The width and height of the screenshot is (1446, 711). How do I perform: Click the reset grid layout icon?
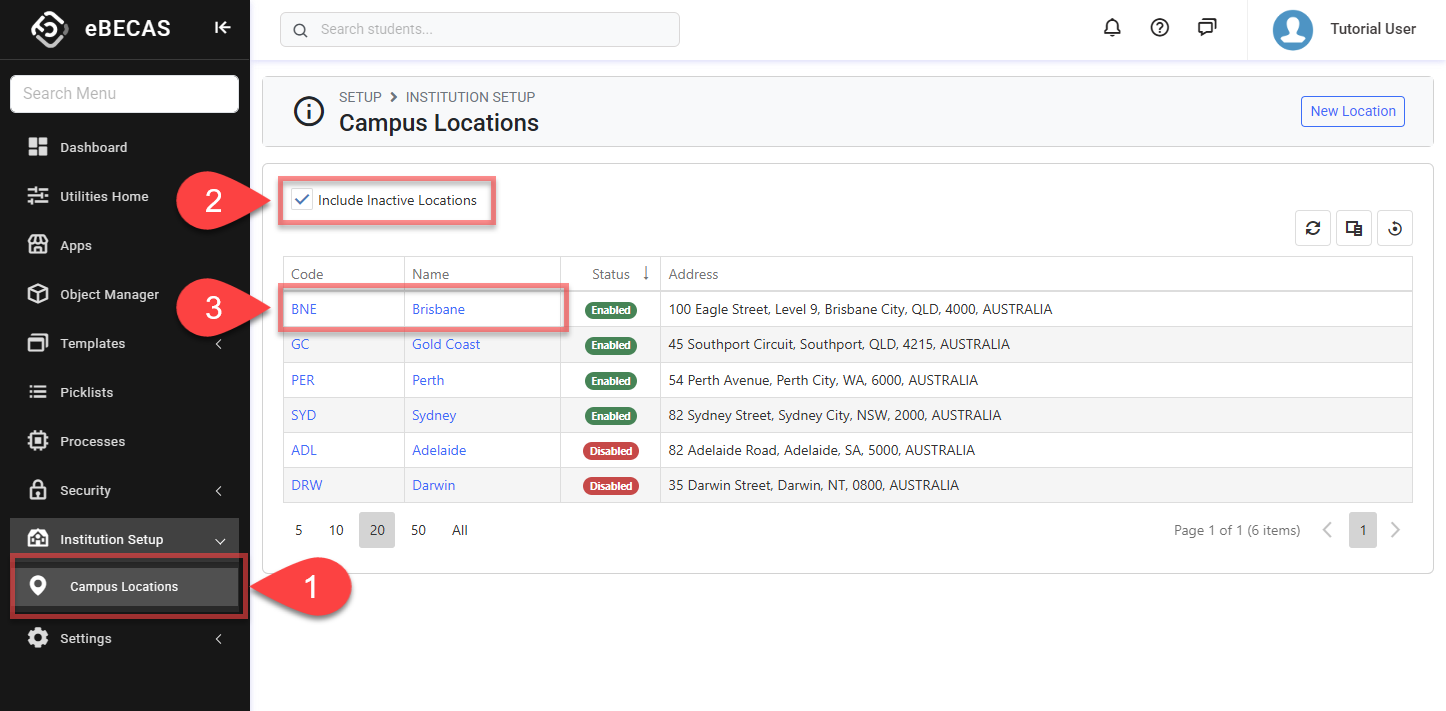pos(1394,228)
